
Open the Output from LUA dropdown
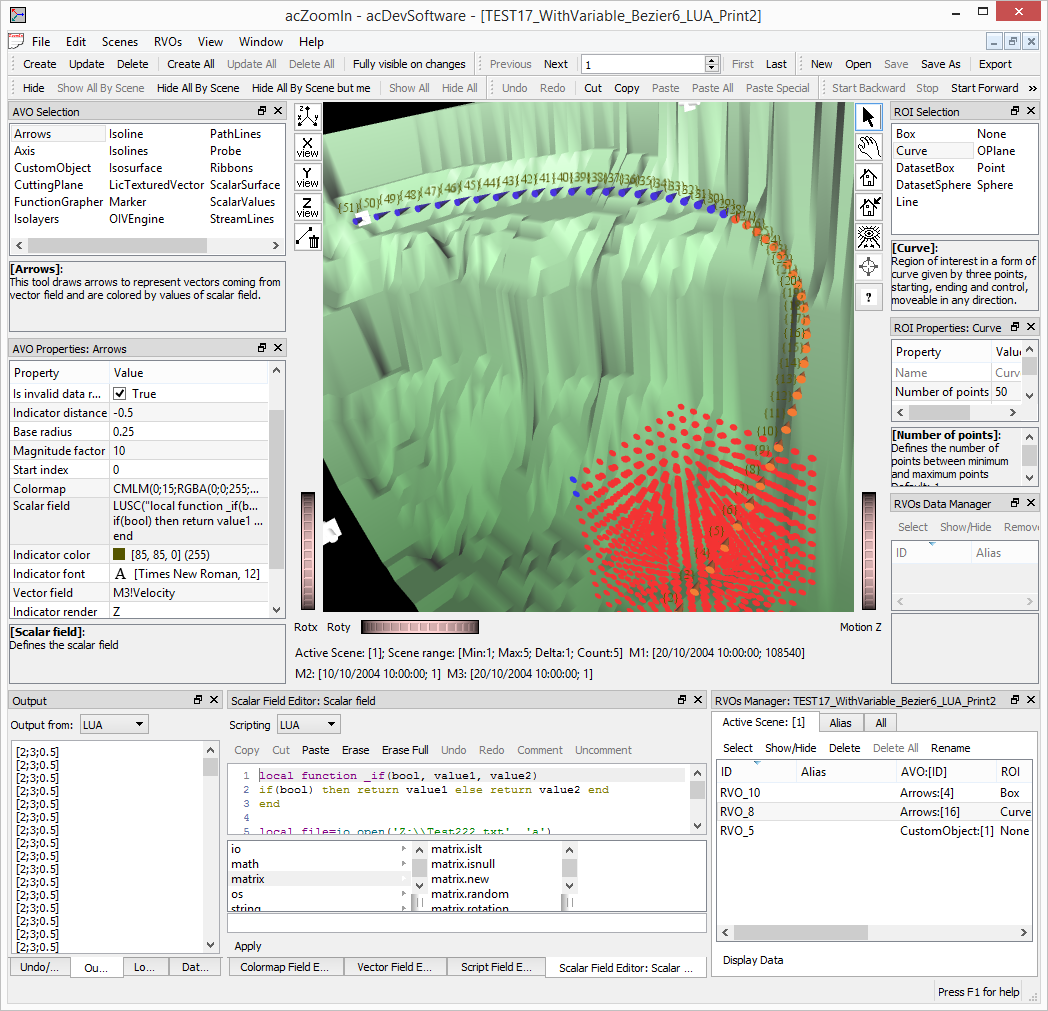pyautogui.click(x=113, y=724)
